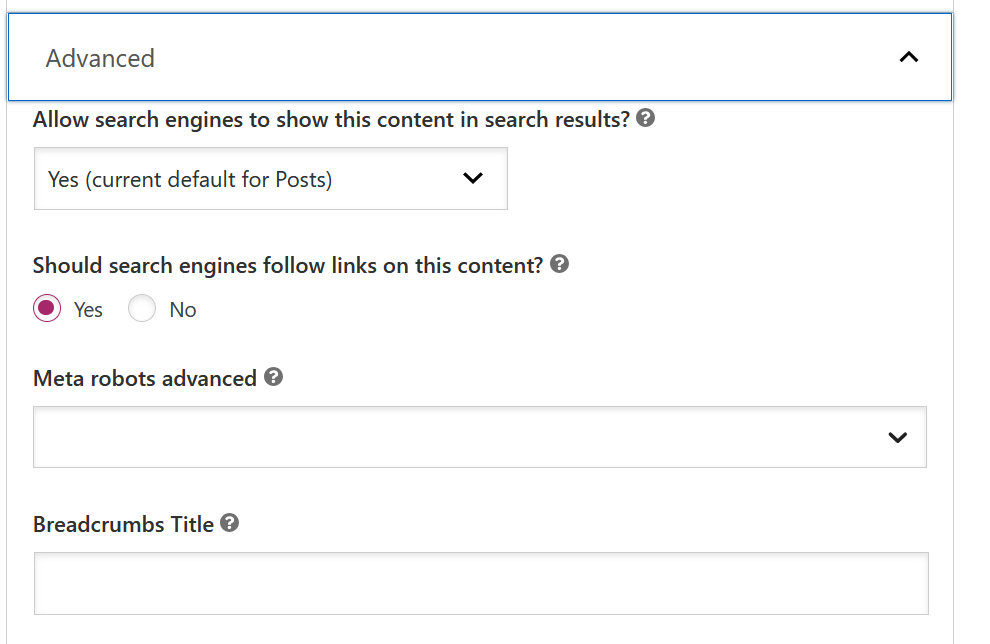Click "Should search engines follow links" label
Image resolution: width=990 pixels, height=644 pixels.
pos(288,266)
